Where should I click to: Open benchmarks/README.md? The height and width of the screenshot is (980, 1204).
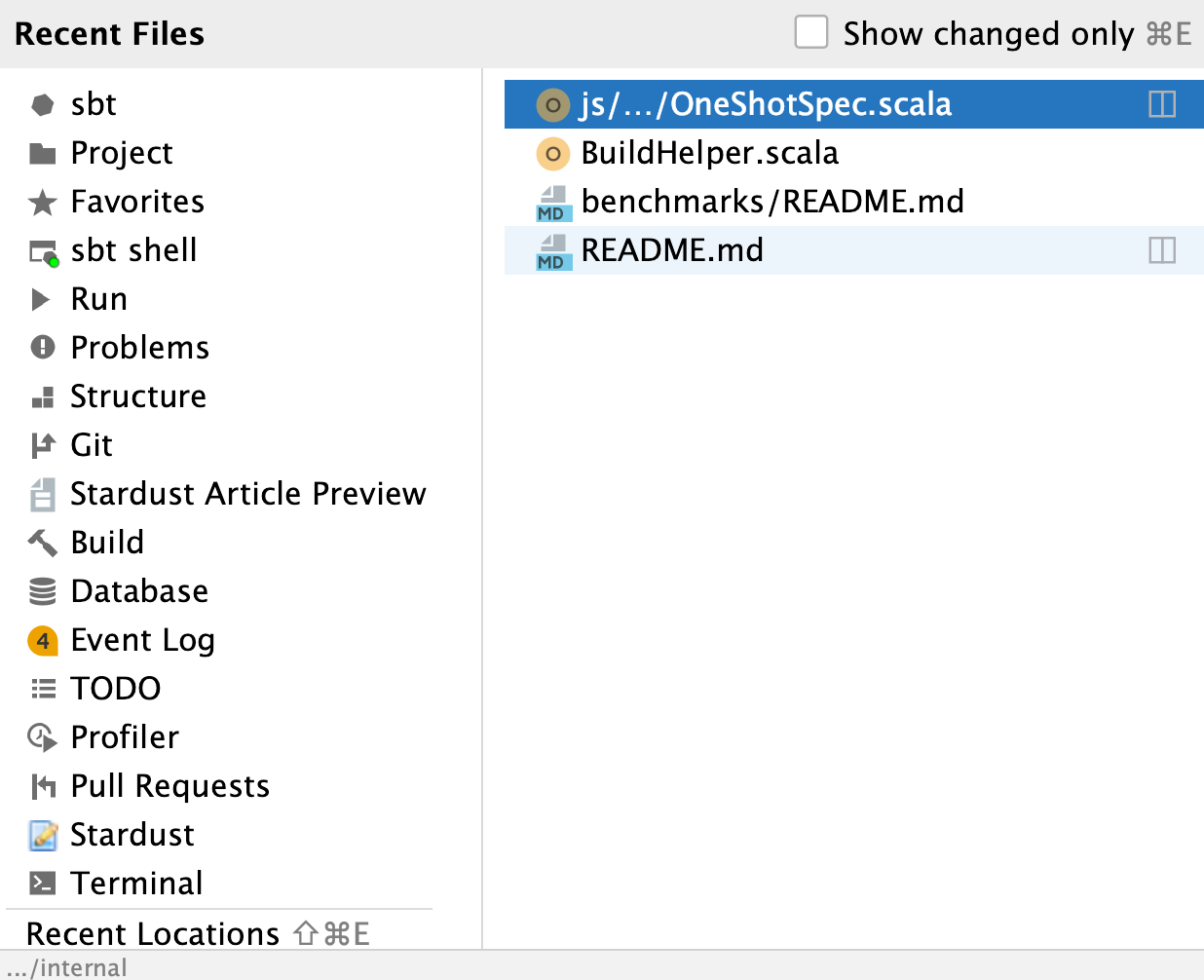pyautogui.click(x=772, y=202)
